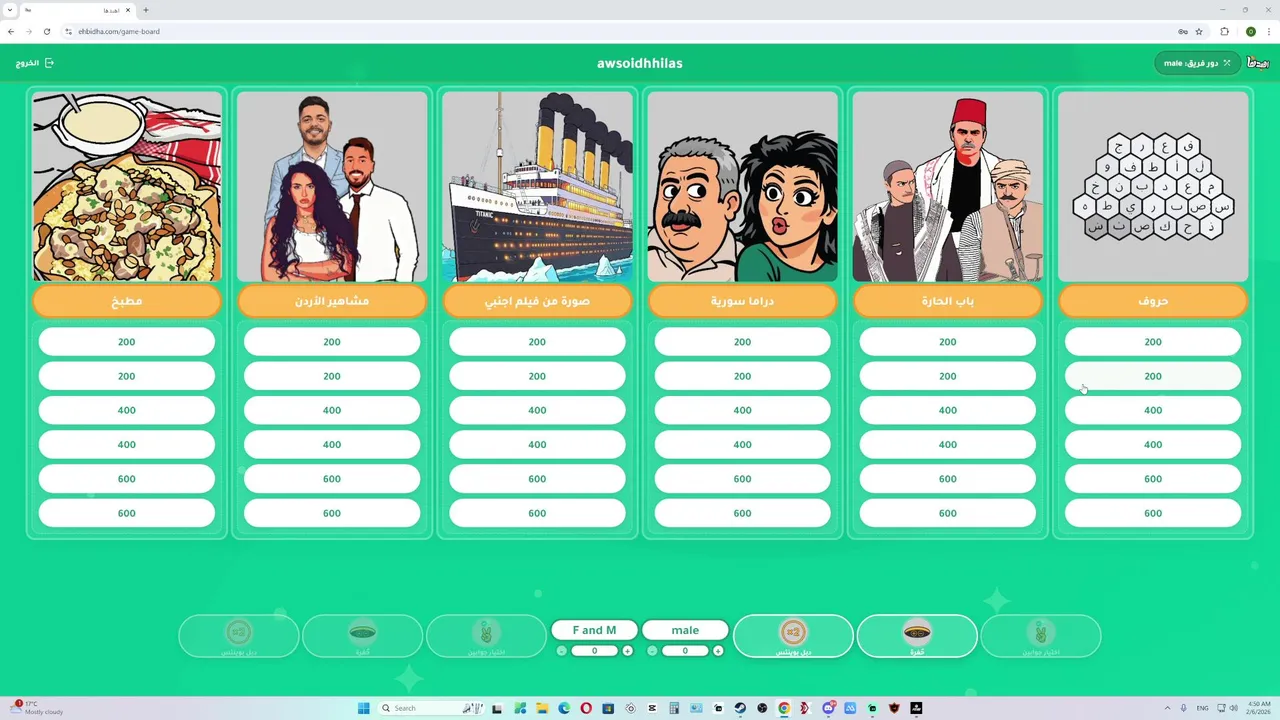The image size is (1280, 720).
Task: Decrease F and M team score with minus
Action: (x=562, y=651)
